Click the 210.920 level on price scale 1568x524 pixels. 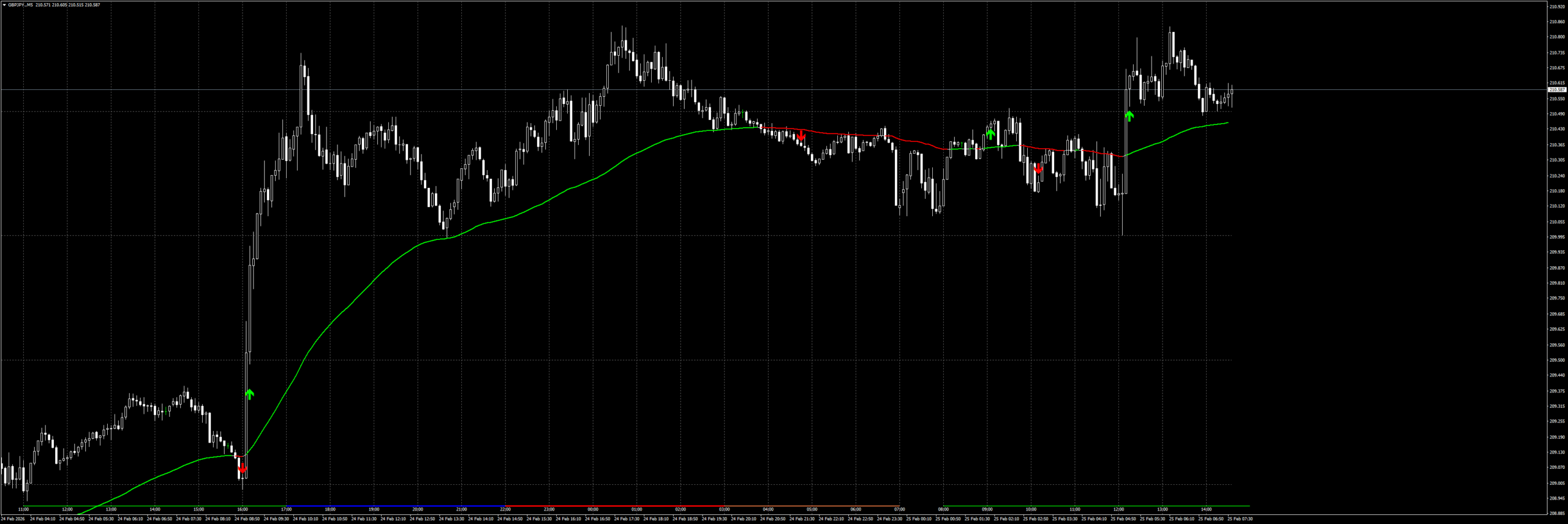click(1556, 7)
